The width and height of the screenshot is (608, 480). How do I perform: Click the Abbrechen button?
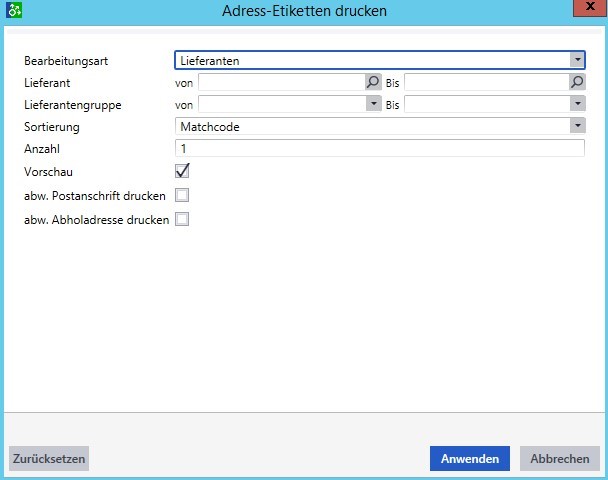559,459
